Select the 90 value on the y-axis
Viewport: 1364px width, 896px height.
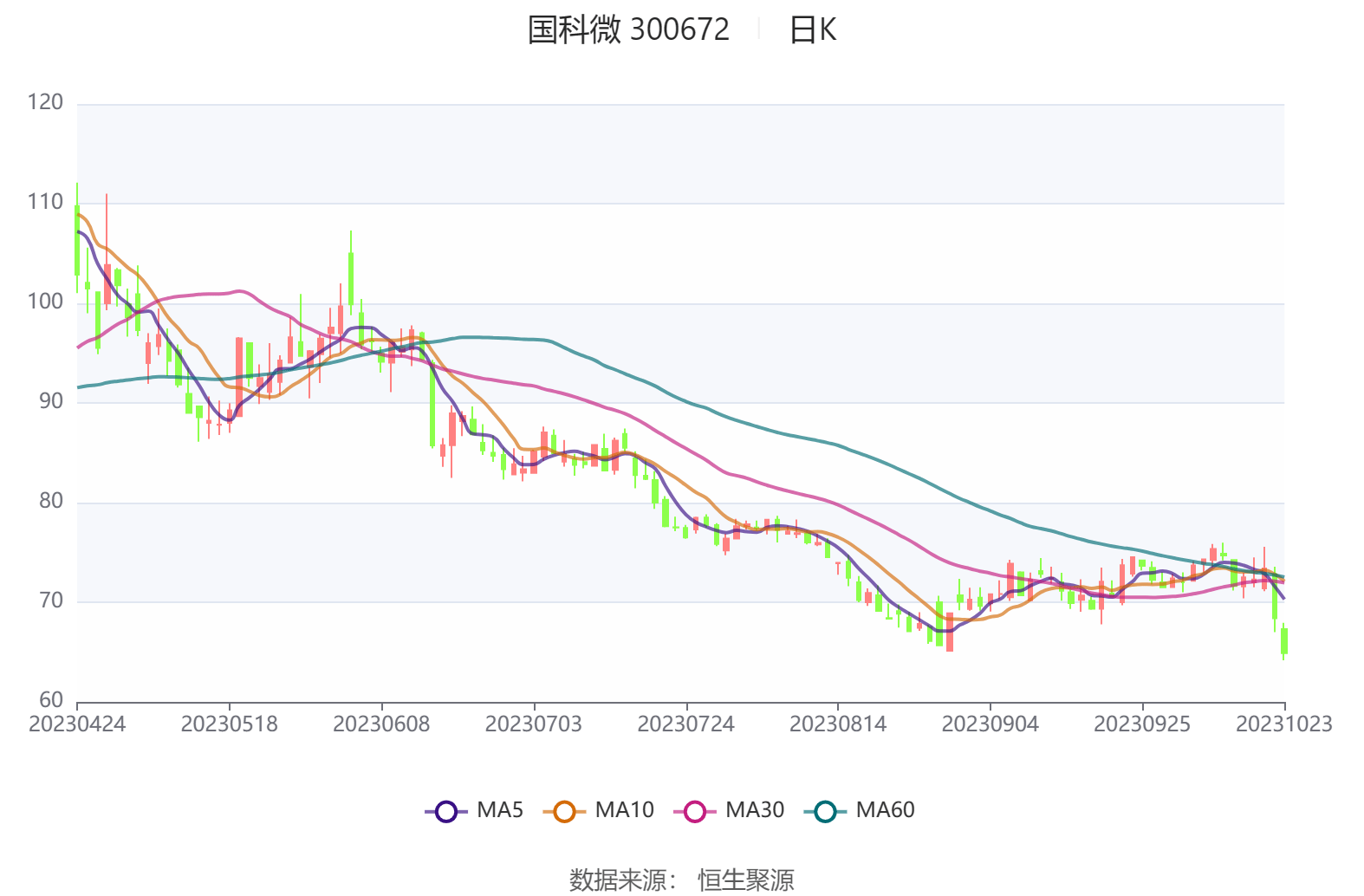pos(51,401)
